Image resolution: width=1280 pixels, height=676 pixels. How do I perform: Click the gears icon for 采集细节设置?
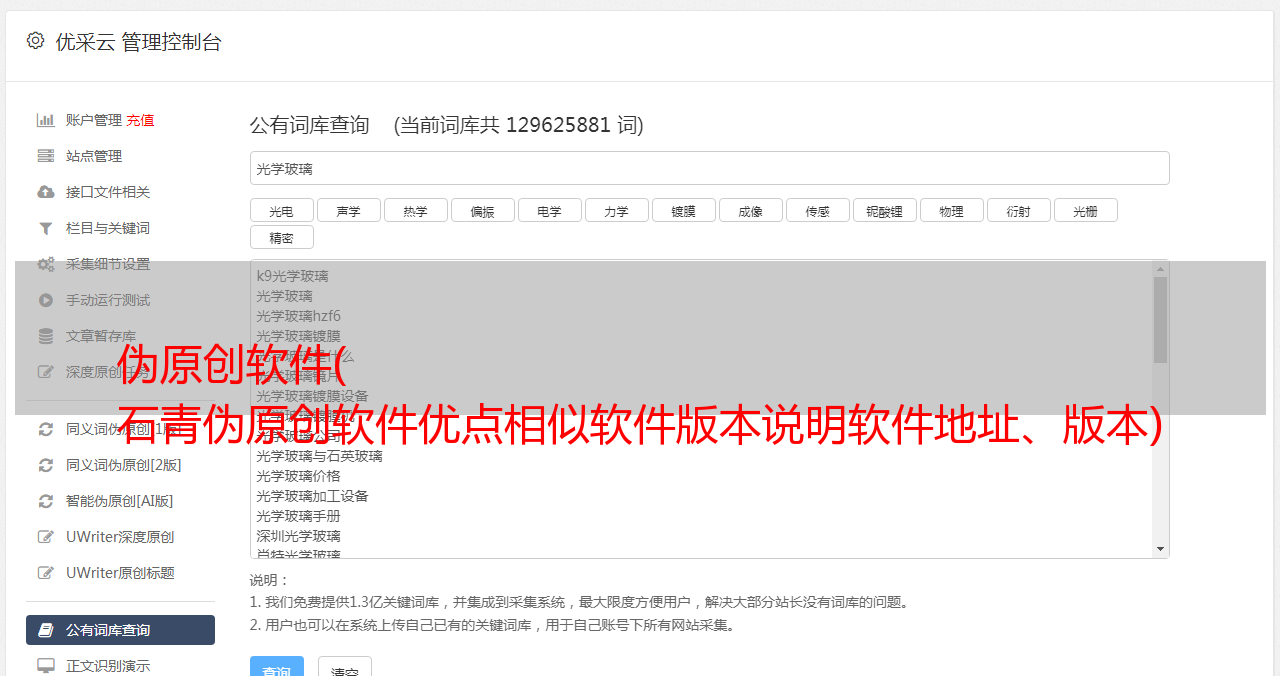click(x=46, y=264)
